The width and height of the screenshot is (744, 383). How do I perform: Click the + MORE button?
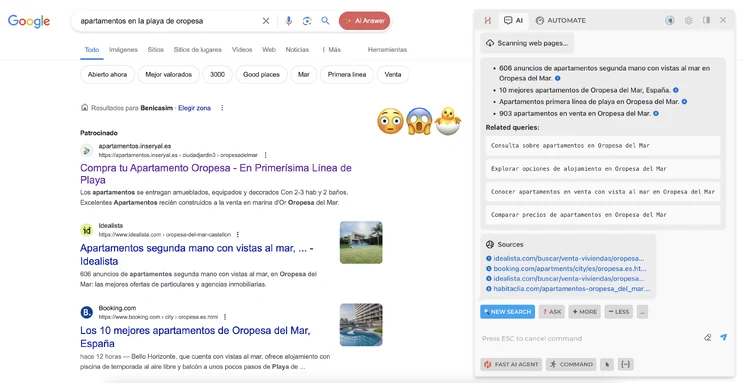click(585, 312)
